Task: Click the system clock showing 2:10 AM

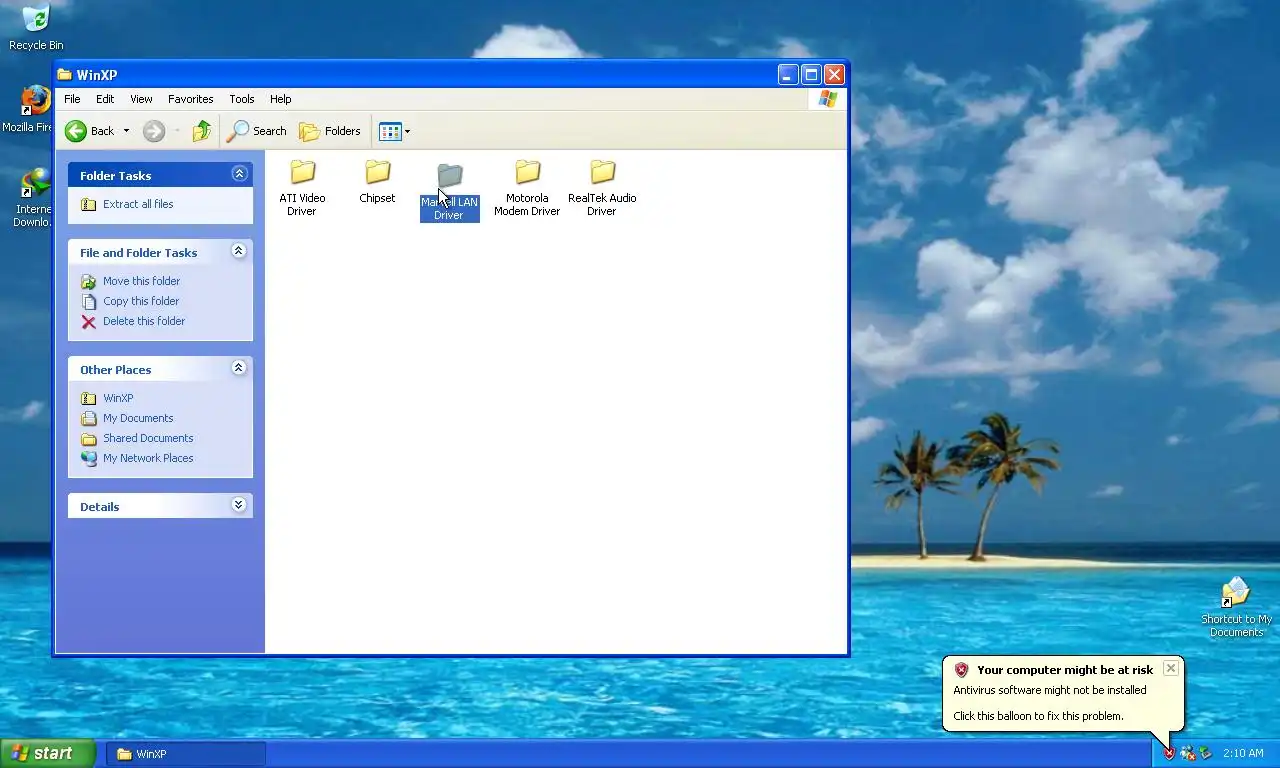Action: coord(1243,754)
